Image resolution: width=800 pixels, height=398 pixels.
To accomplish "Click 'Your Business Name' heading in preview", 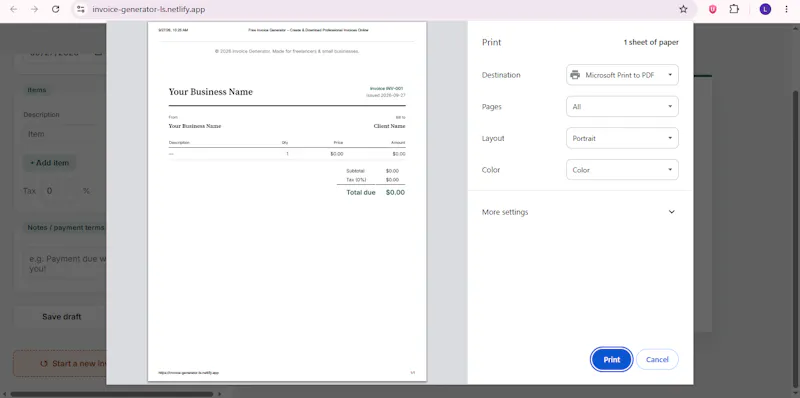I will [211, 92].
